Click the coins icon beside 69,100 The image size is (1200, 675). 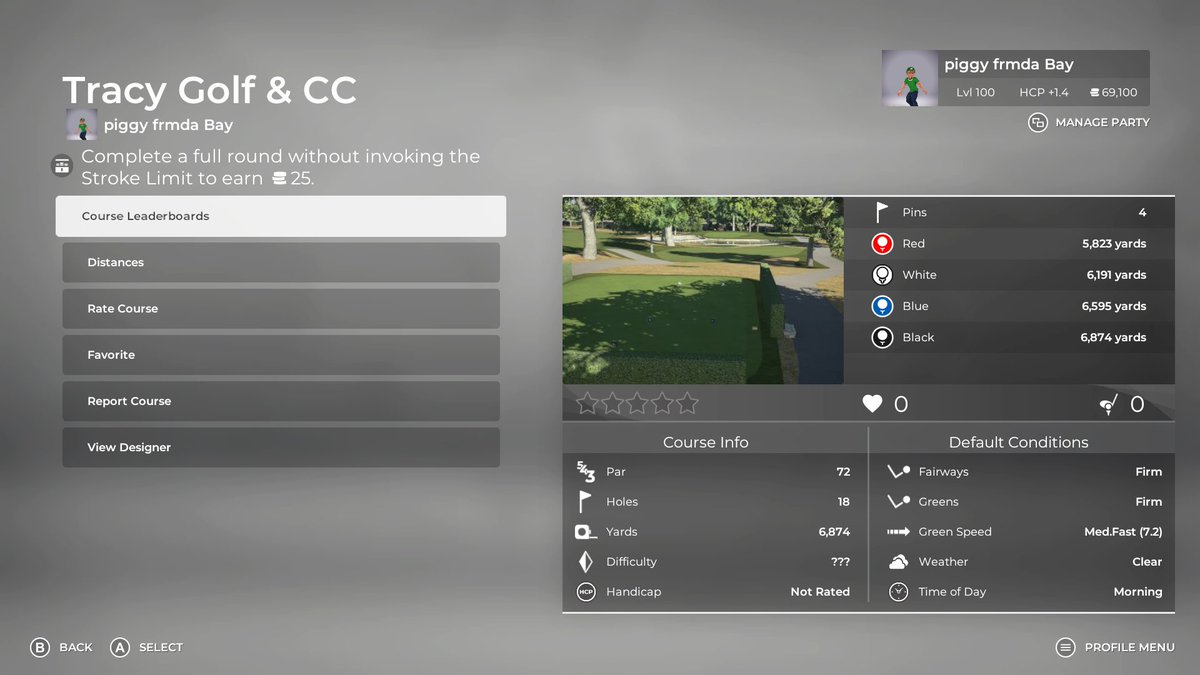[x=1094, y=92]
